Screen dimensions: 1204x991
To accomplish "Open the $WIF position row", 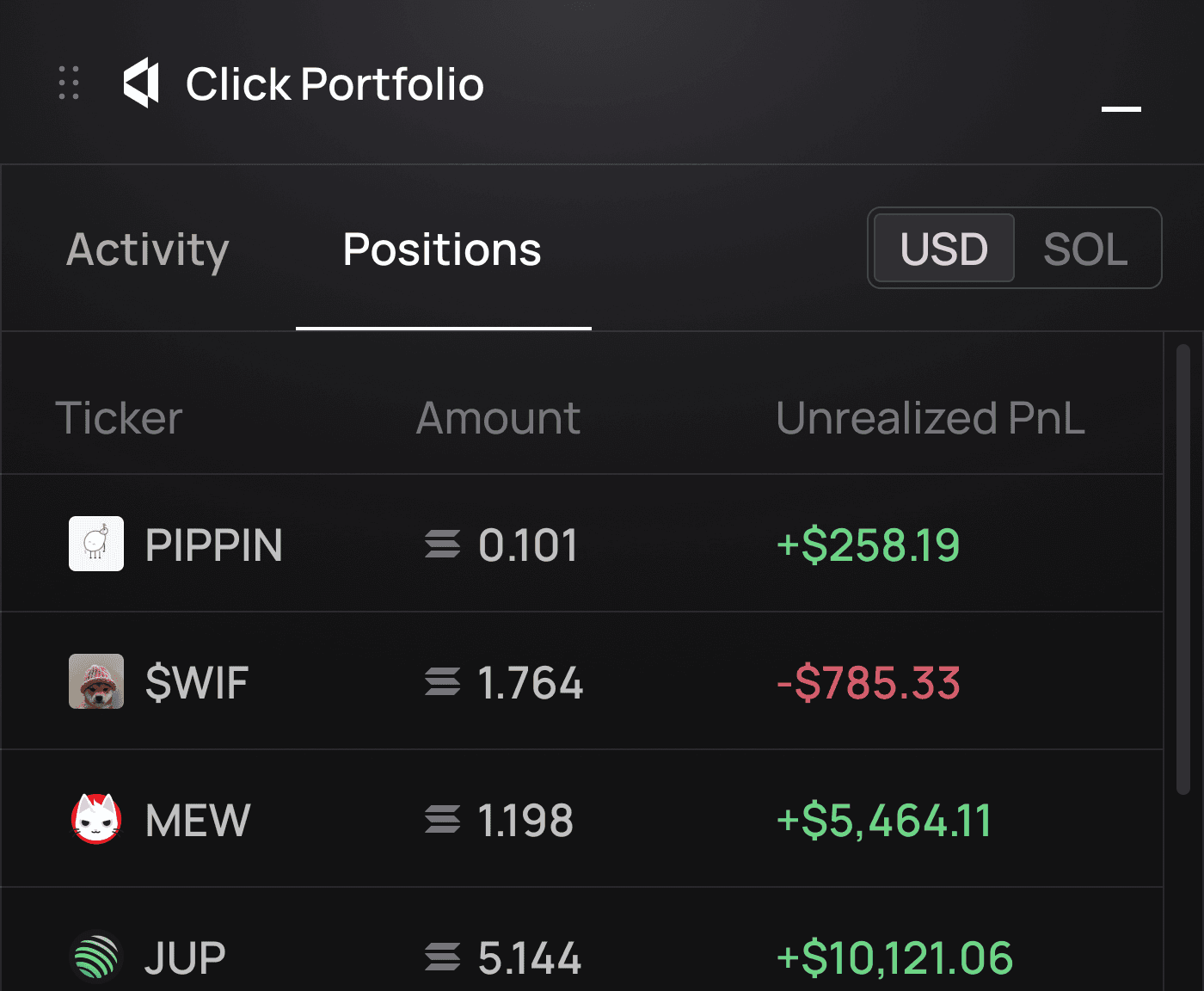I will [x=581, y=681].
